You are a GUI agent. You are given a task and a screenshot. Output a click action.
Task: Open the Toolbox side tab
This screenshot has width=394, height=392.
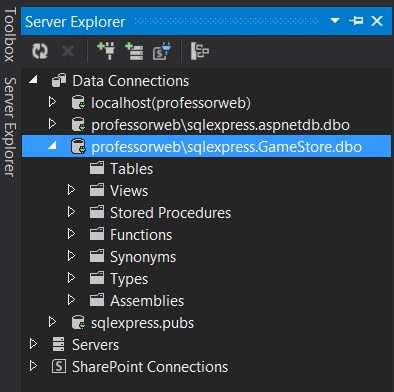[x=10, y=34]
